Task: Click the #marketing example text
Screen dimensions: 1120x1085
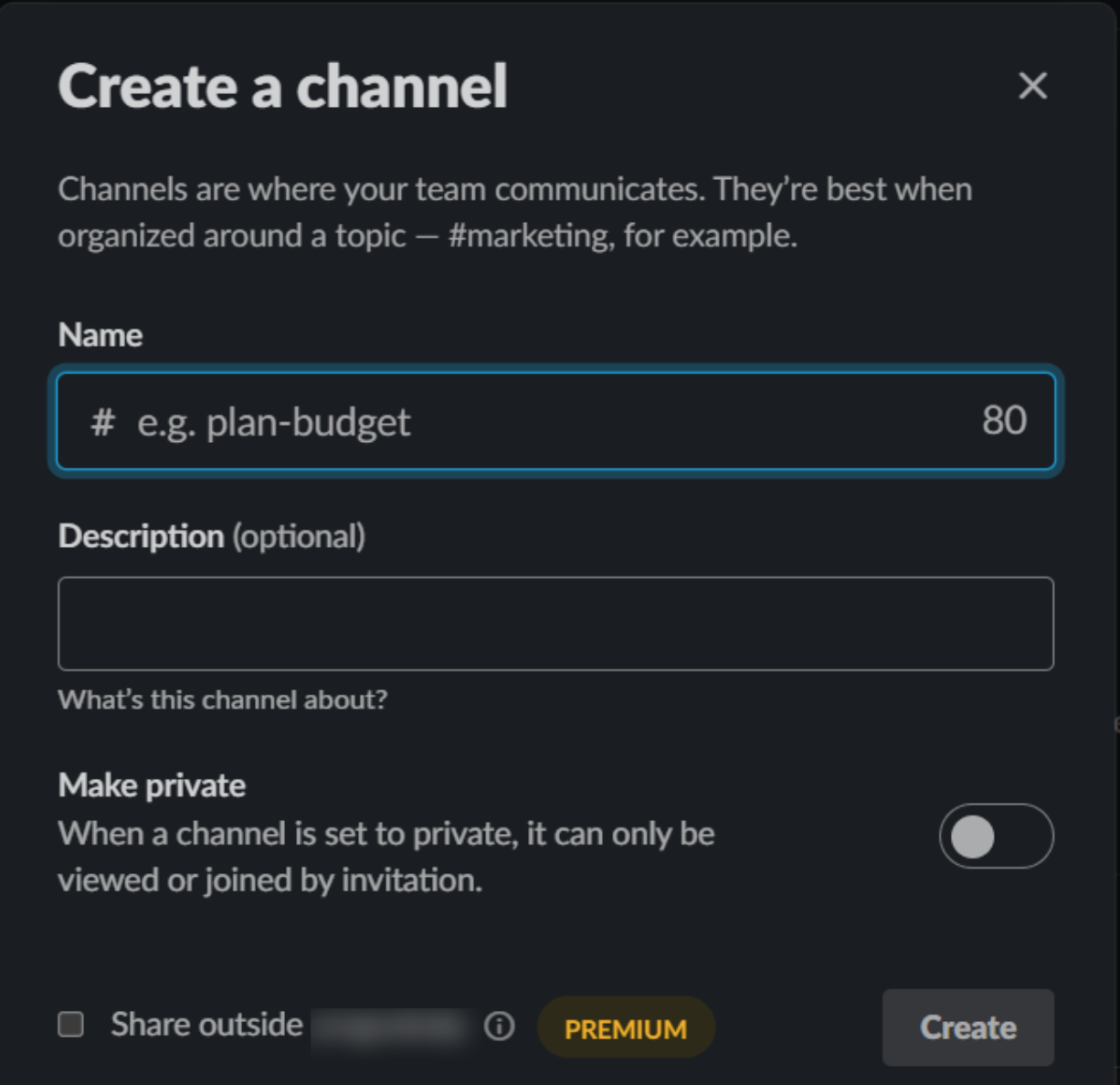Action: [x=530, y=236]
